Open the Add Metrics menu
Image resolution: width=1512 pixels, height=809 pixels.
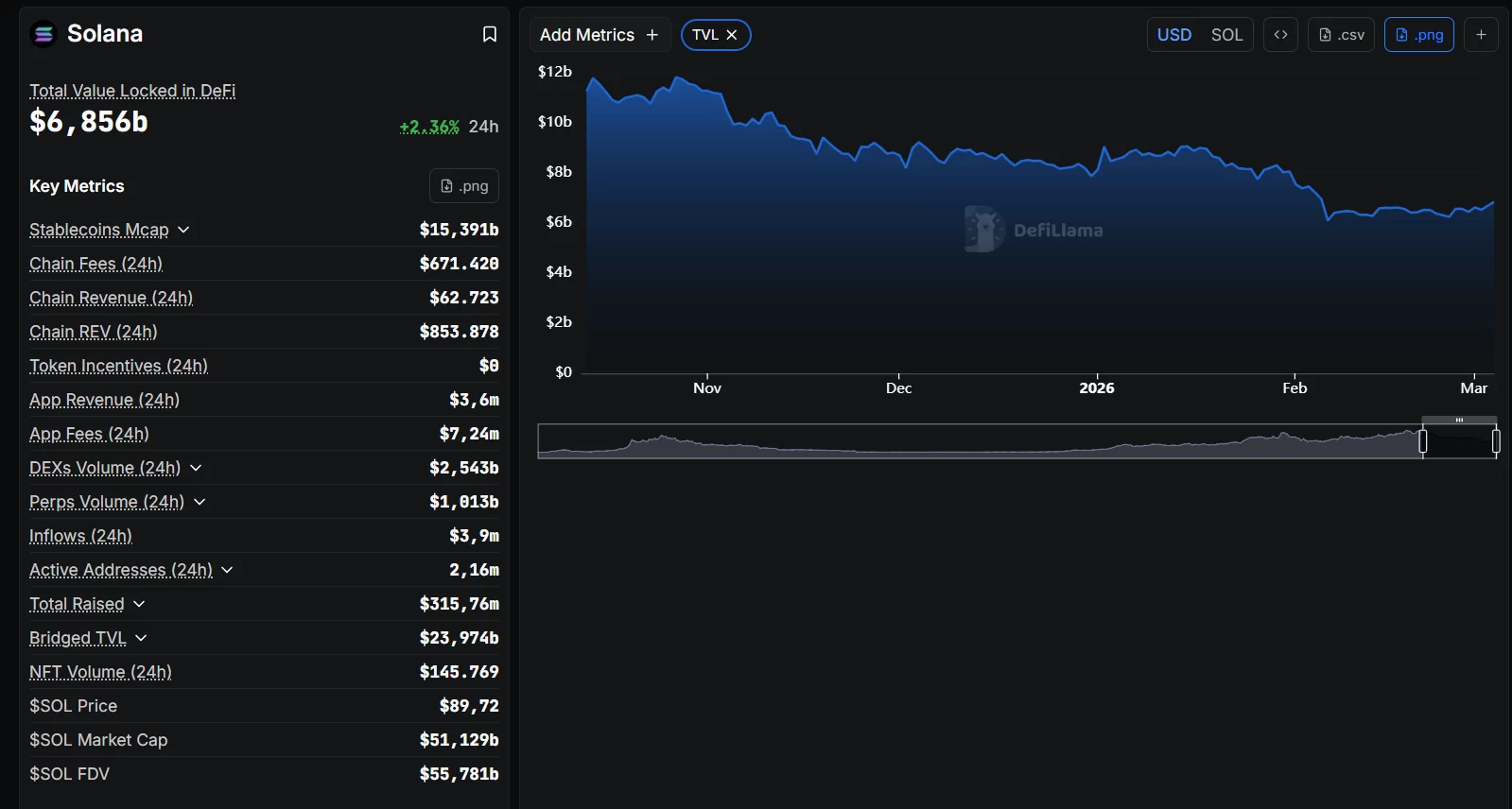click(599, 35)
